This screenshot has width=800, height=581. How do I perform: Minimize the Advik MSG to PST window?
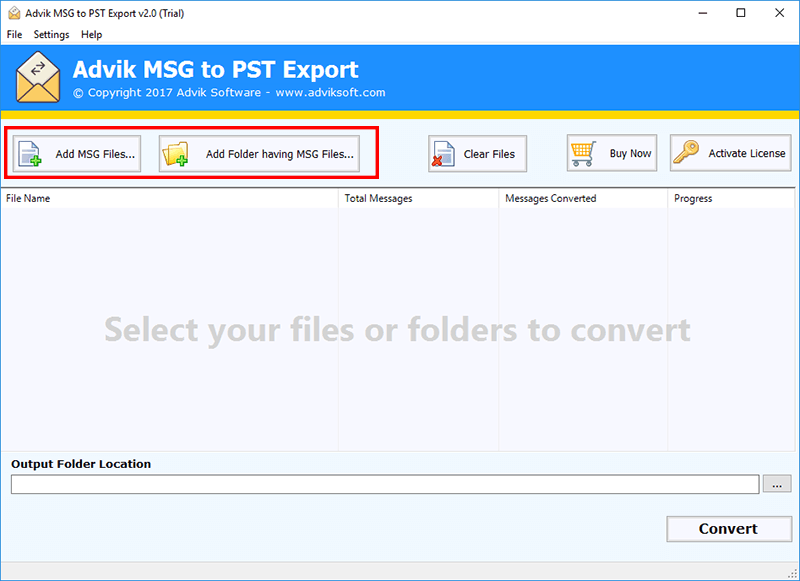(703, 13)
